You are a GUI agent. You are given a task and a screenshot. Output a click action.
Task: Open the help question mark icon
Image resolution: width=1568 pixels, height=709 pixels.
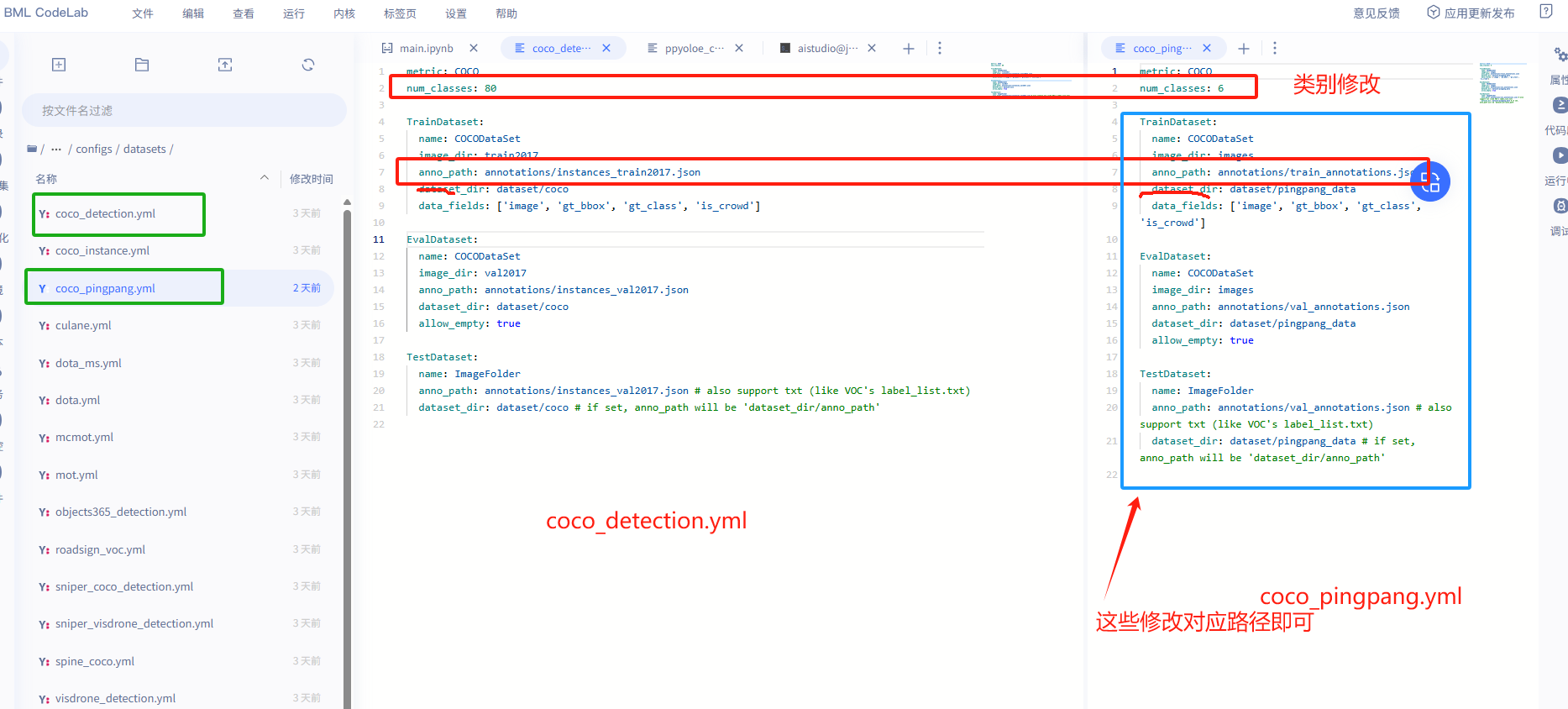coord(1545,12)
